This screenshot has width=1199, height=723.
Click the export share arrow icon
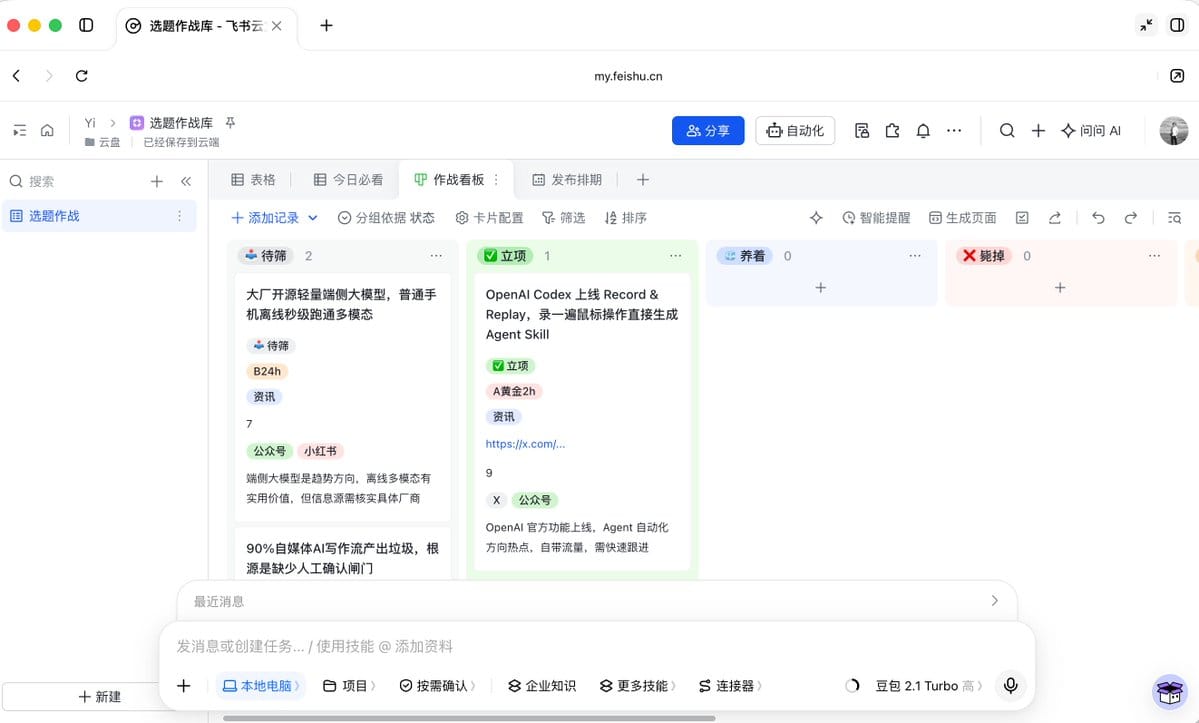pos(1054,218)
